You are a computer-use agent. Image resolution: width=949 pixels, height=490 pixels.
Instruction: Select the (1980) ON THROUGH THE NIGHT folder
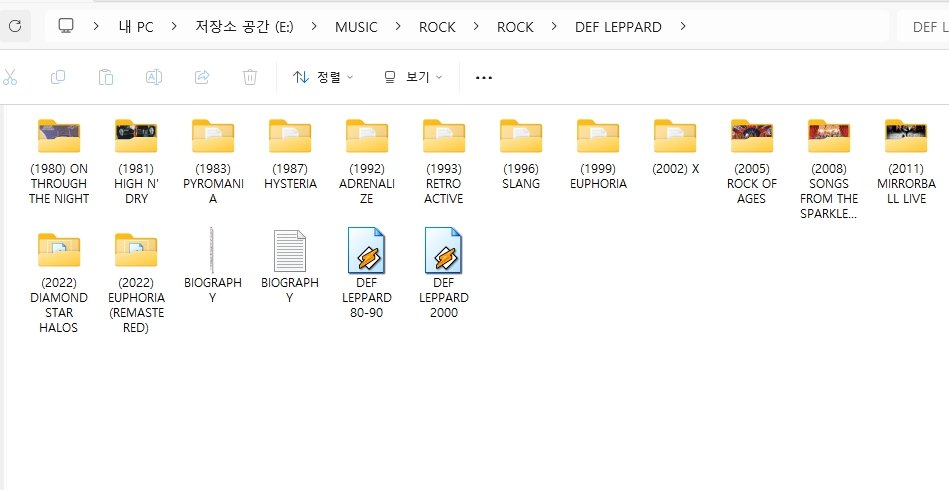coord(59,162)
